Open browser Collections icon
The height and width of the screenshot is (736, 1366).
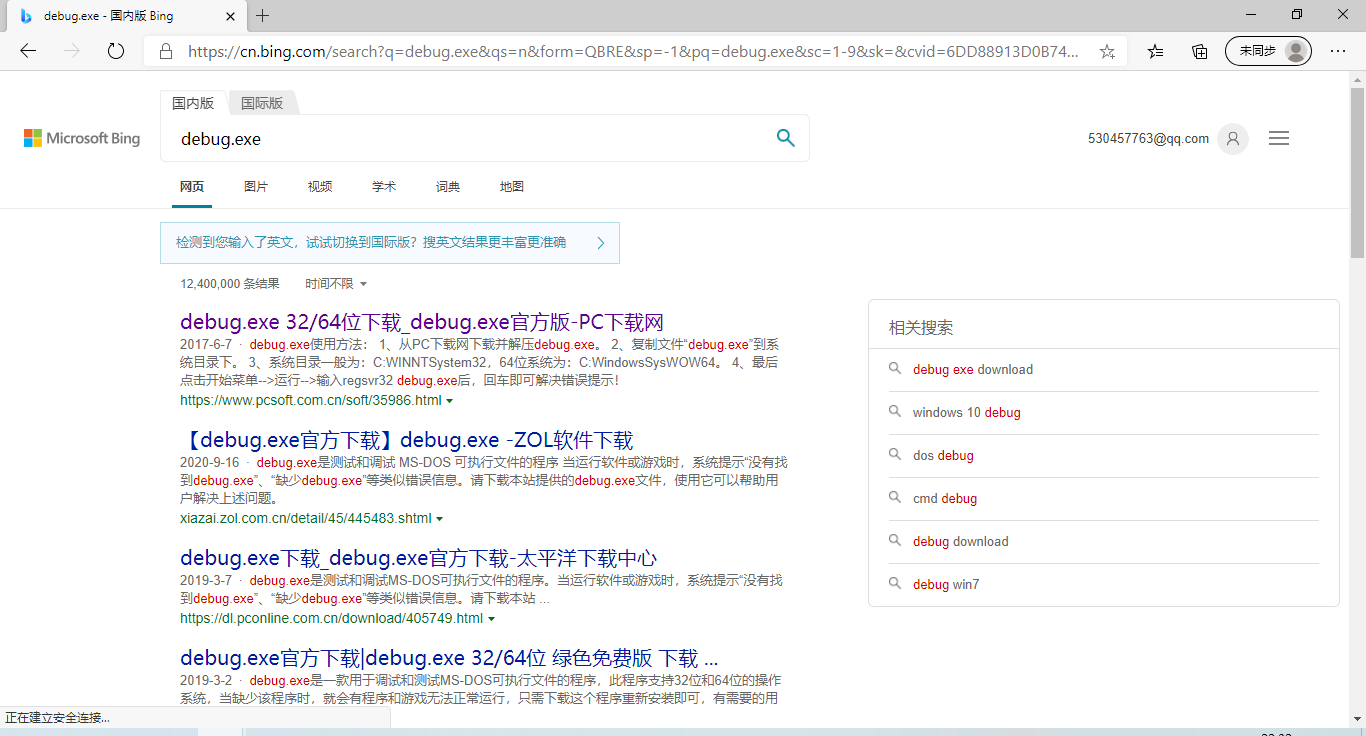[1199, 50]
